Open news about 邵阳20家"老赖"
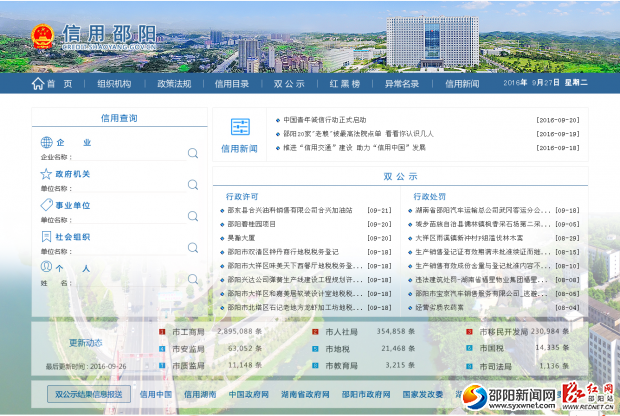Screen dimensions: 620x416 tap(358, 134)
